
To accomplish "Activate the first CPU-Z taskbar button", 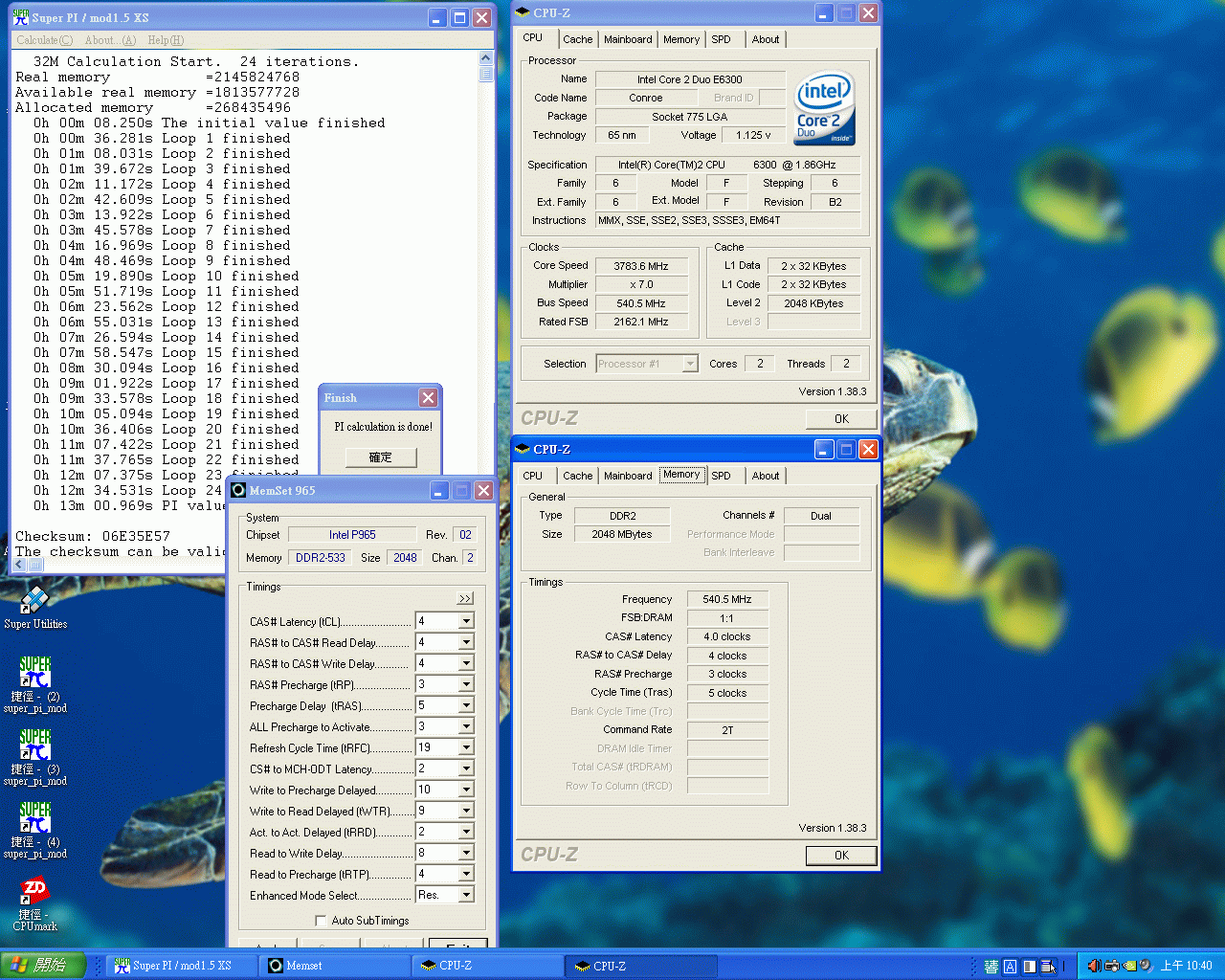I will [488, 966].
